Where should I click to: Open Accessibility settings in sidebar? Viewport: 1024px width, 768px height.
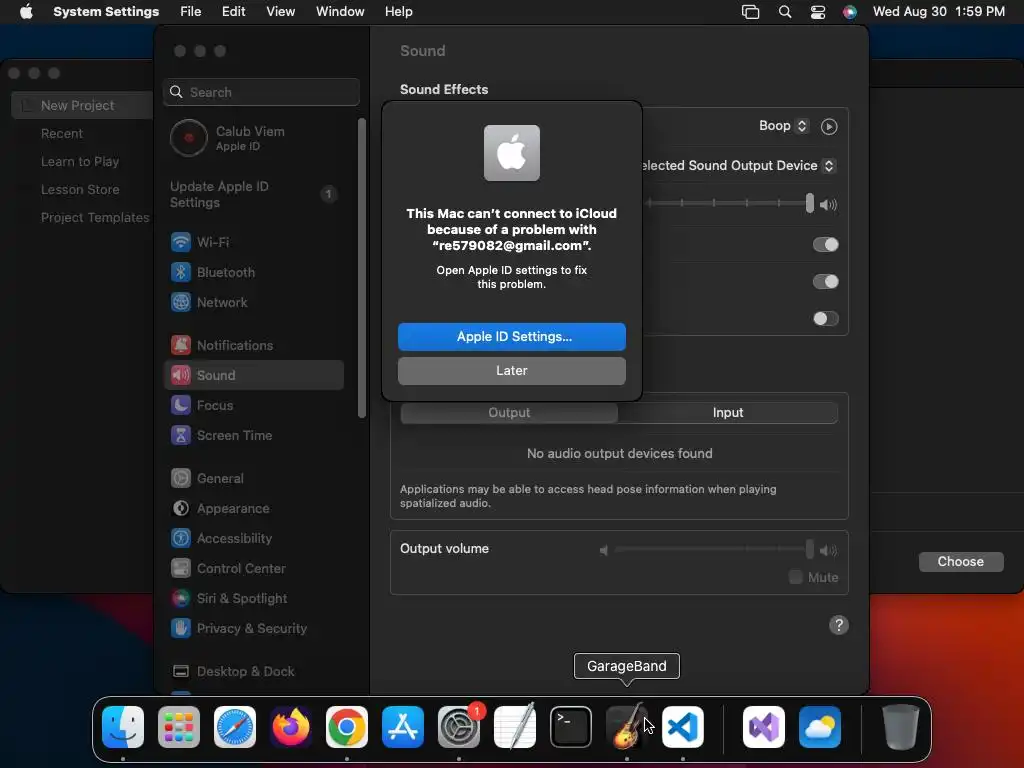click(254, 538)
